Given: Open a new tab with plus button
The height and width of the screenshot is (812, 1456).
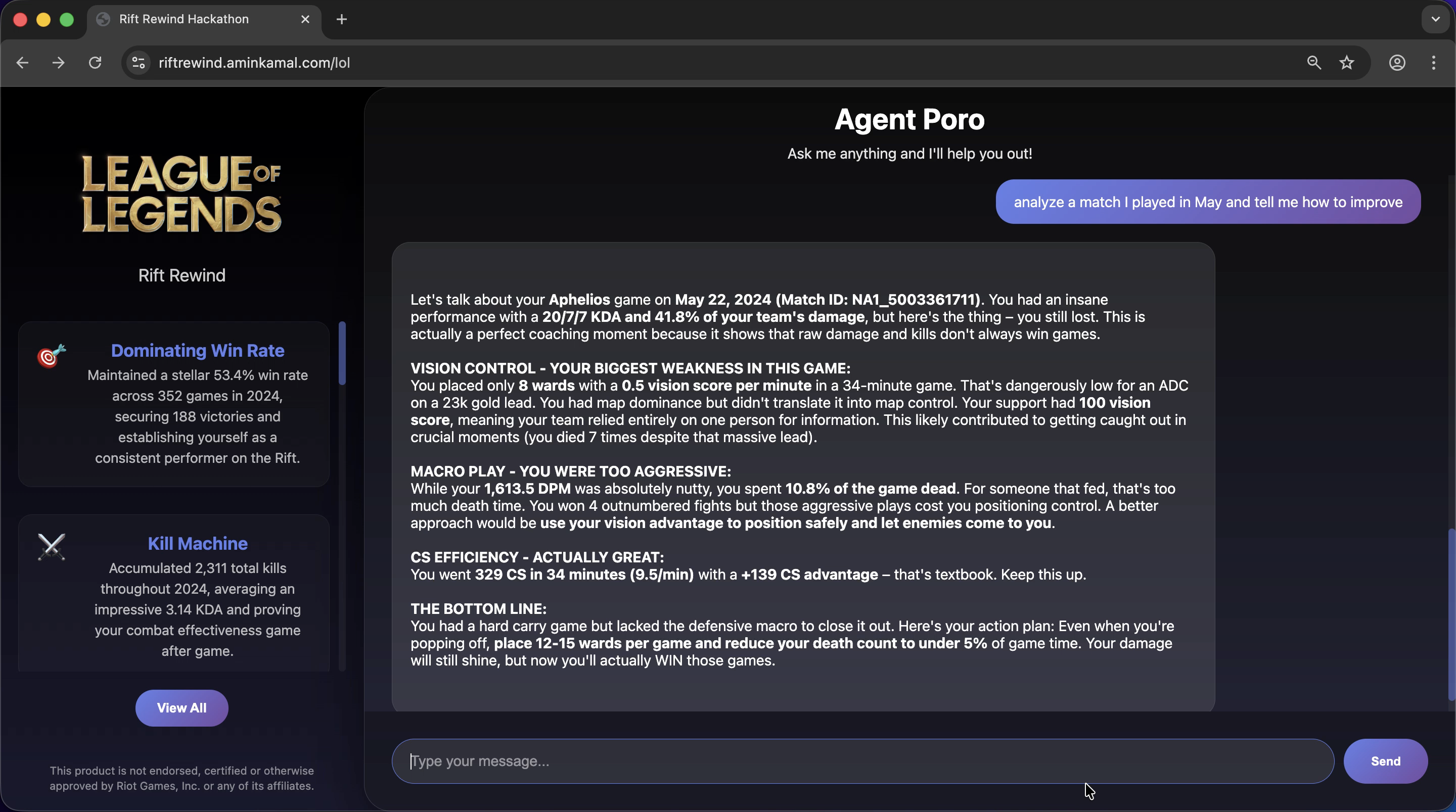Looking at the screenshot, I should [x=341, y=19].
